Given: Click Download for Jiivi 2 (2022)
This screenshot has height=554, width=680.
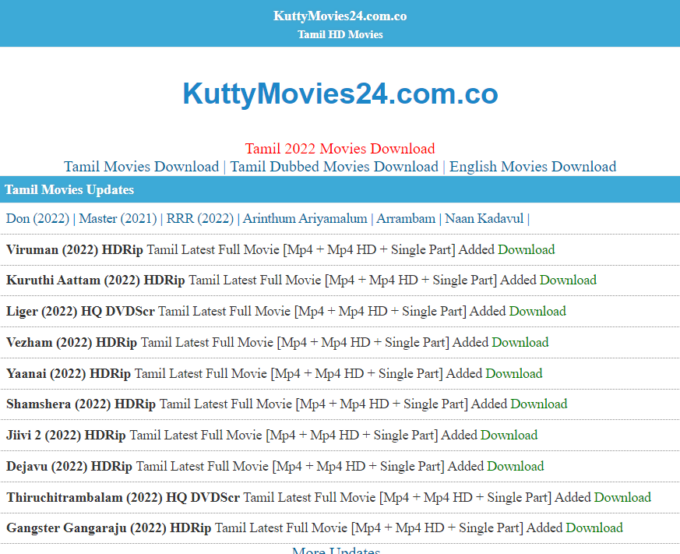Looking at the screenshot, I should click(509, 435).
